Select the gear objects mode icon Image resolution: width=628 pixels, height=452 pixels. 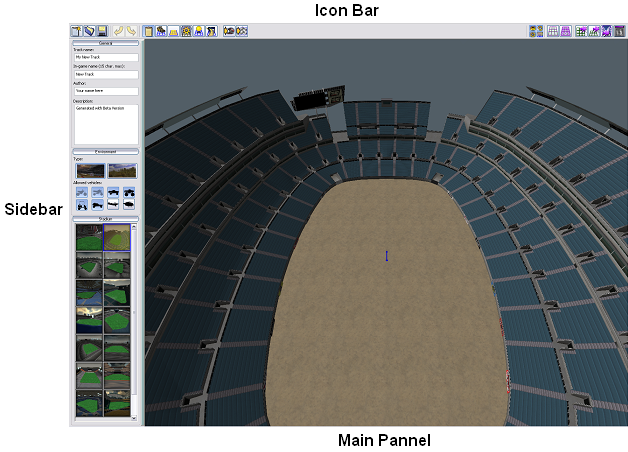click(186, 31)
